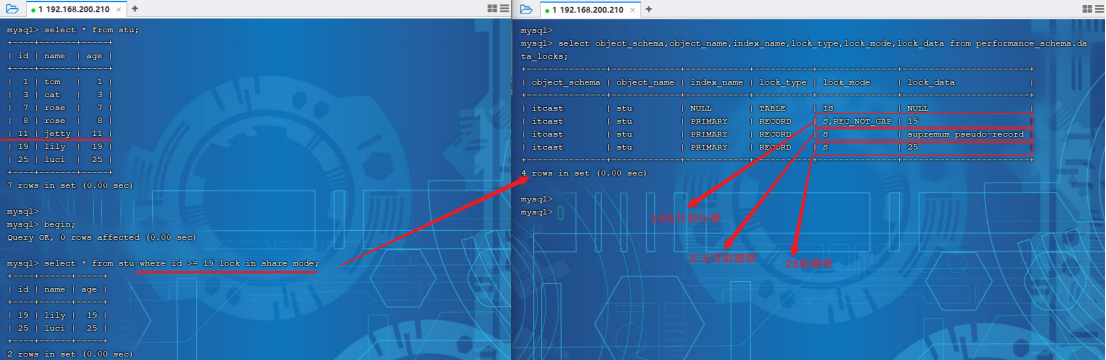Open session folder in right pane
1106x360 pixels.
tap(525, 9)
